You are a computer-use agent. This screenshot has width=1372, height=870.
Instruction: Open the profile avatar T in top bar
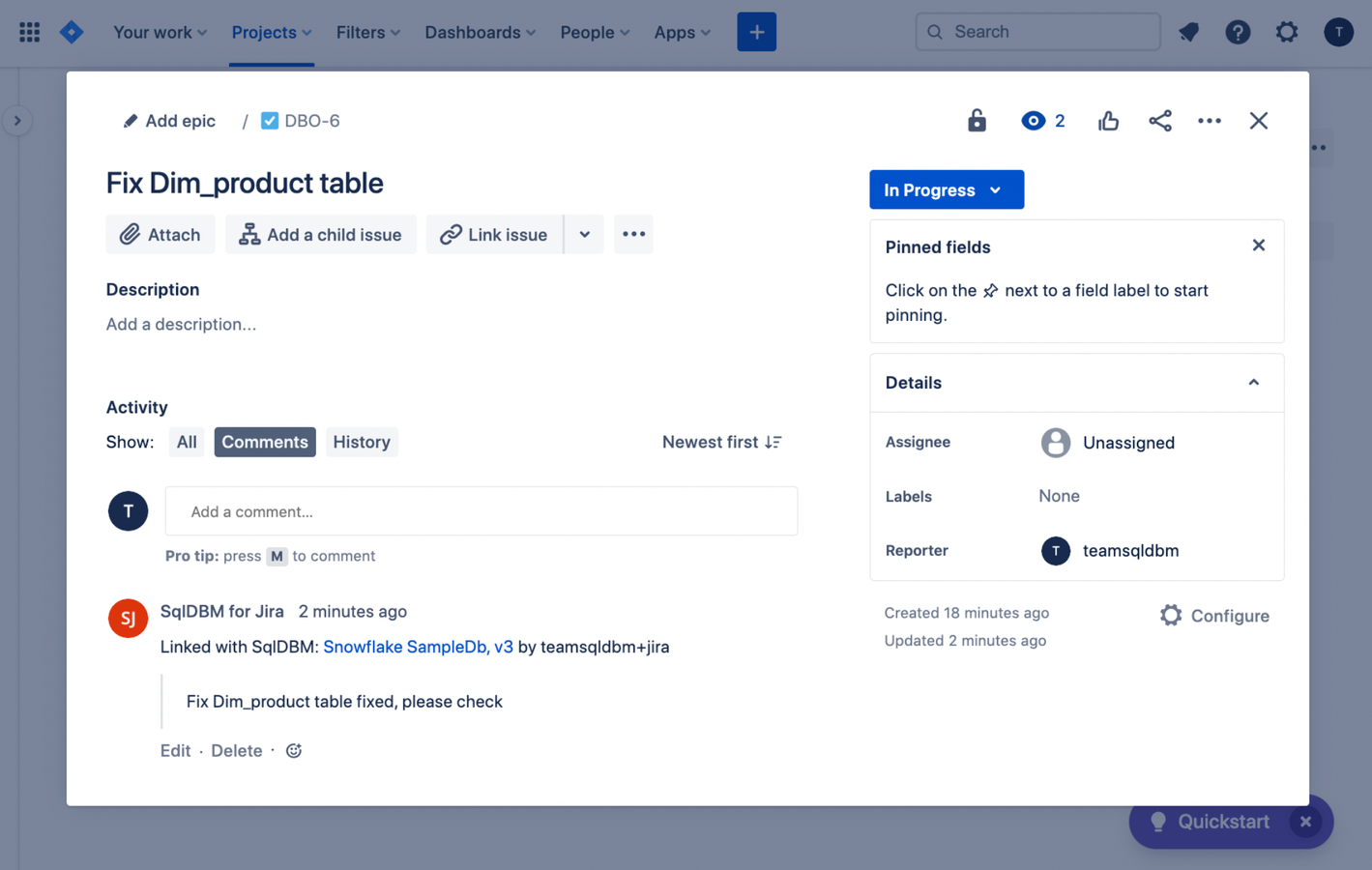(1338, 32)
